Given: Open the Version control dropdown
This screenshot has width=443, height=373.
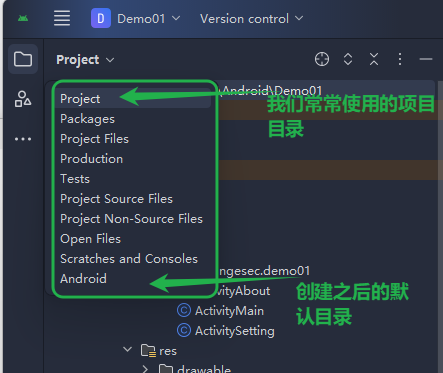Looking at the screenshot, I should click(252, 18).
